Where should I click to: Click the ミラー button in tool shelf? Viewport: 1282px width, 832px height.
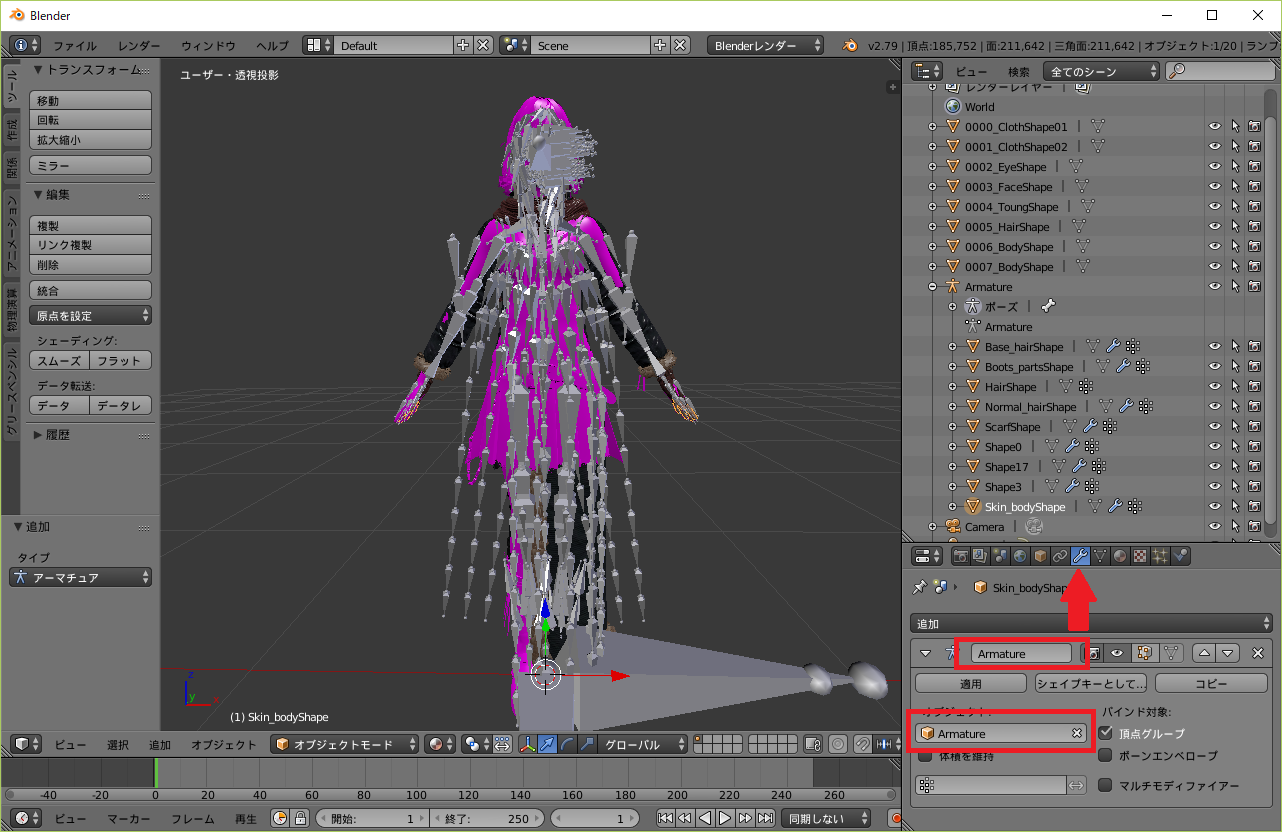pyautogui.click(x=91, y=165)
